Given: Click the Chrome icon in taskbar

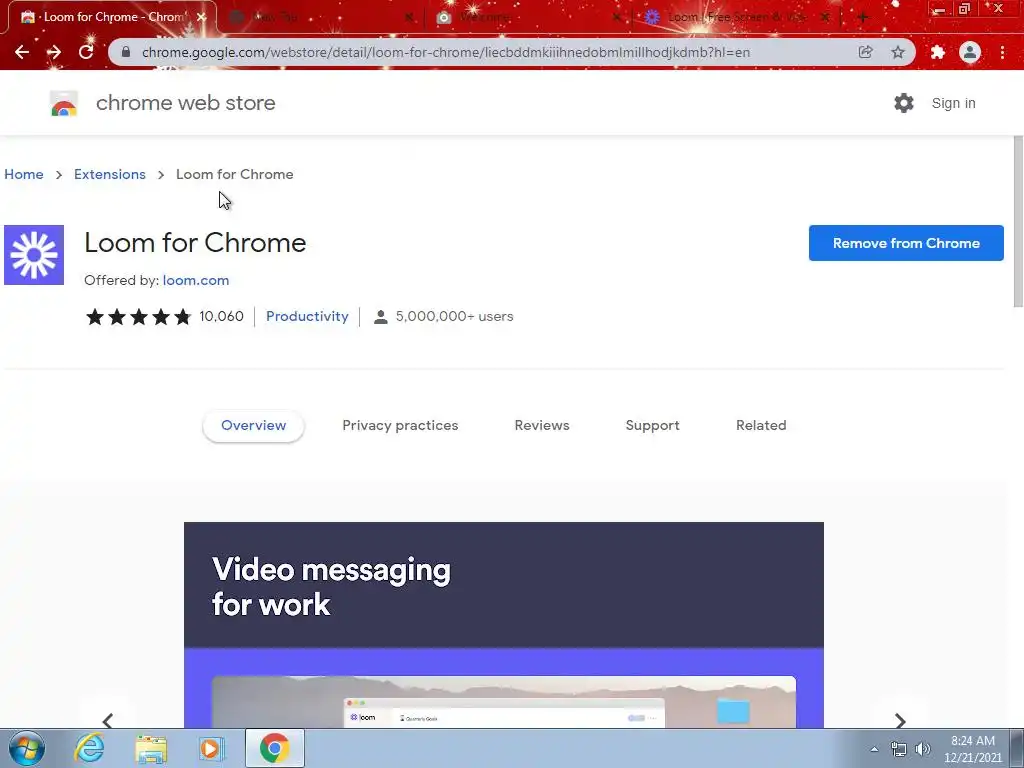Looking at the screenshot, I should tap(275, 748).
